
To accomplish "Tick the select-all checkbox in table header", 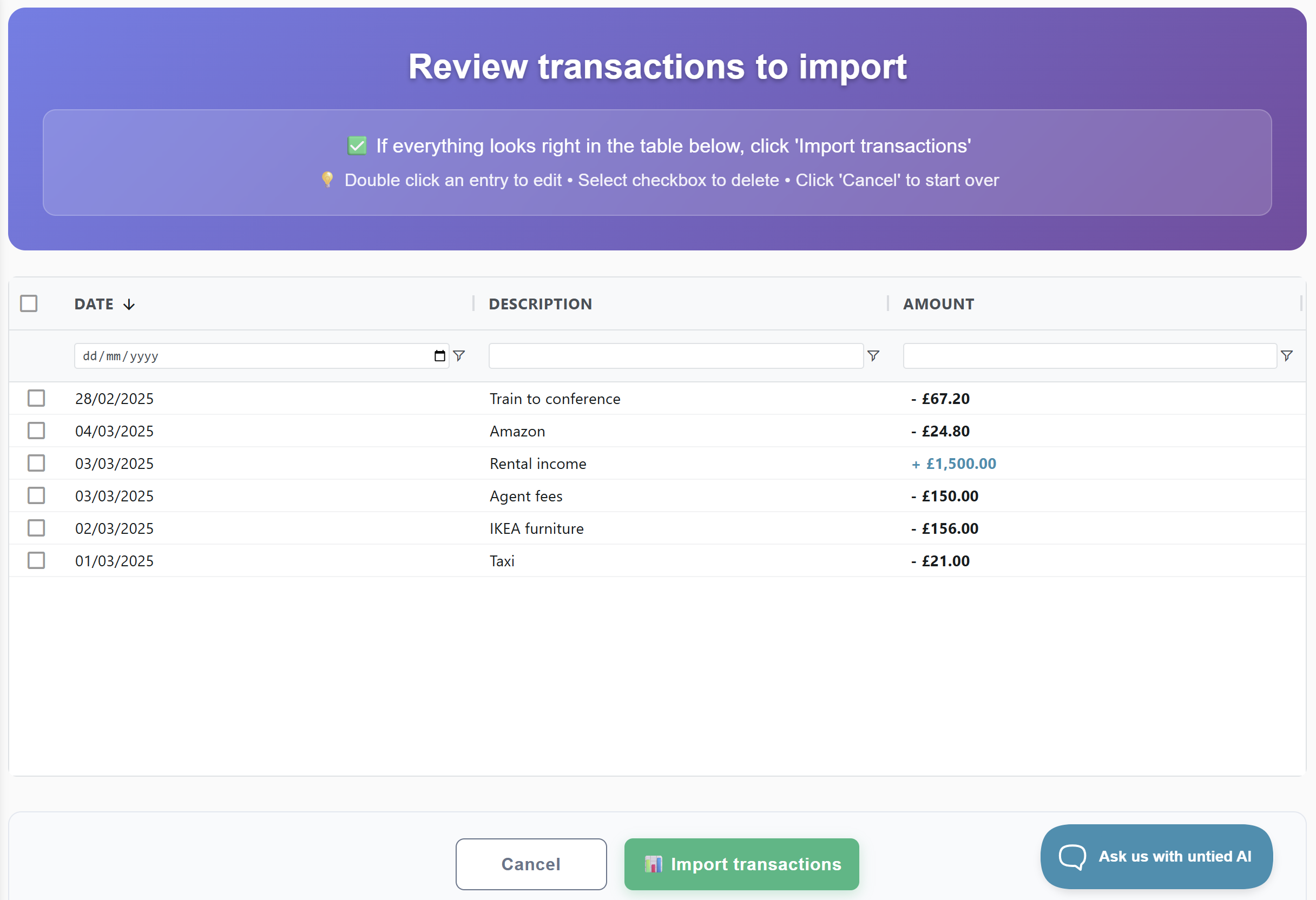I will click(x=29, y=304).
